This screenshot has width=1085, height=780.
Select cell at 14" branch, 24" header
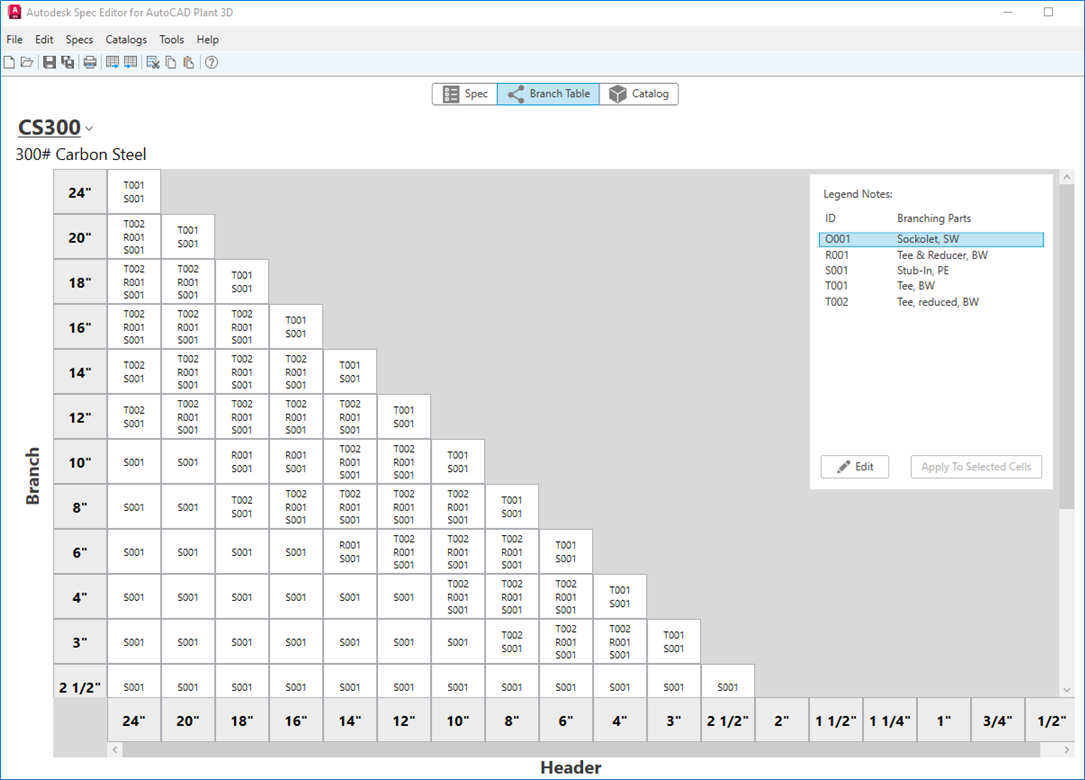tap(134, 372)
